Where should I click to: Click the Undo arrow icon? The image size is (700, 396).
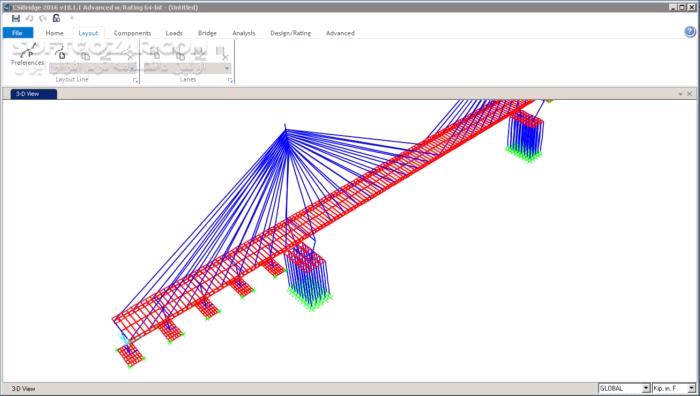pos(29,18)
